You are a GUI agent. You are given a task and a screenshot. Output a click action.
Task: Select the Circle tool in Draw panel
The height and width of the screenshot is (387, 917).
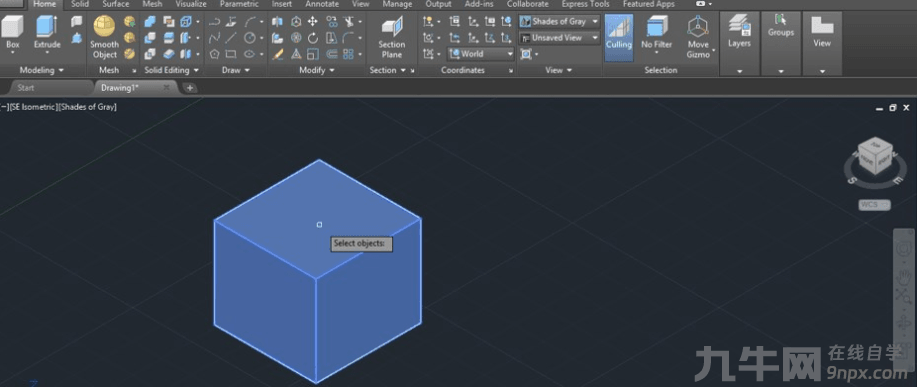(x=250, y=38)
